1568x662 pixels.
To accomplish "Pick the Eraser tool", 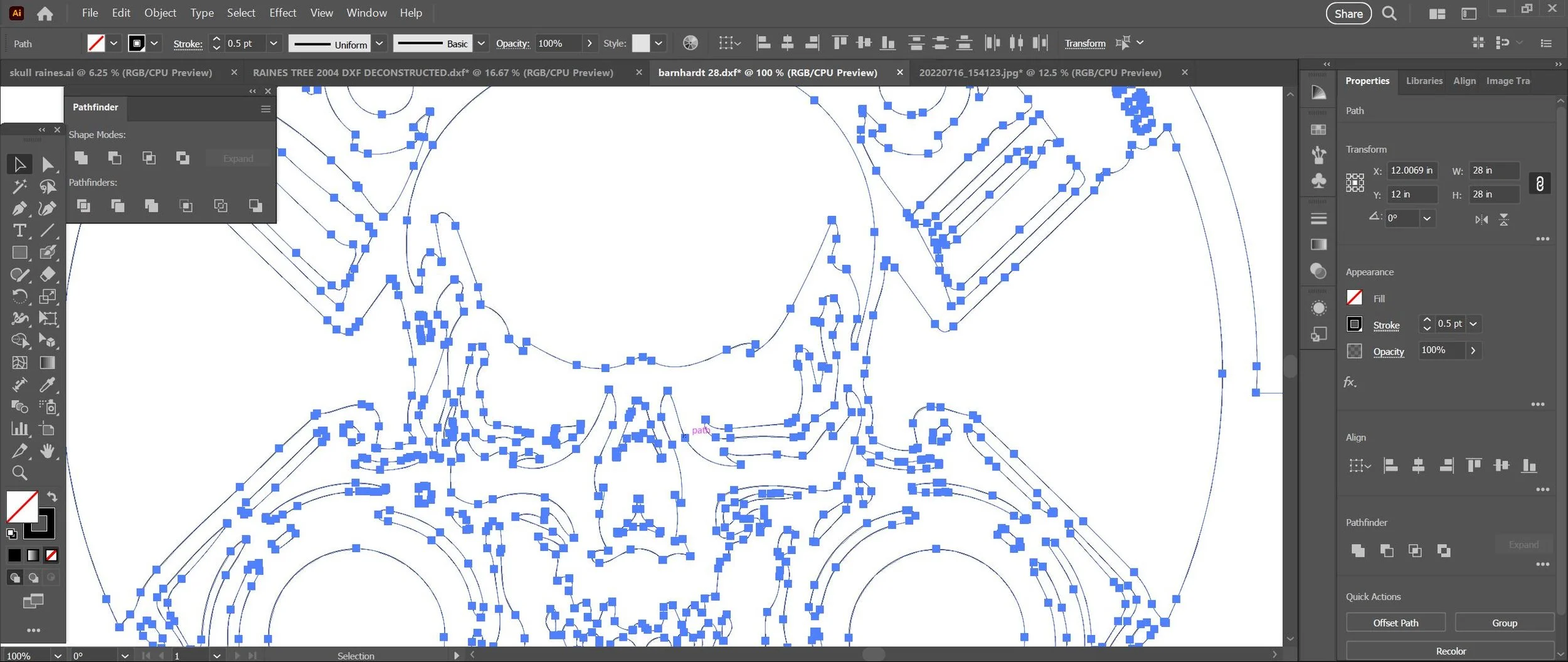I will (48, 274).
